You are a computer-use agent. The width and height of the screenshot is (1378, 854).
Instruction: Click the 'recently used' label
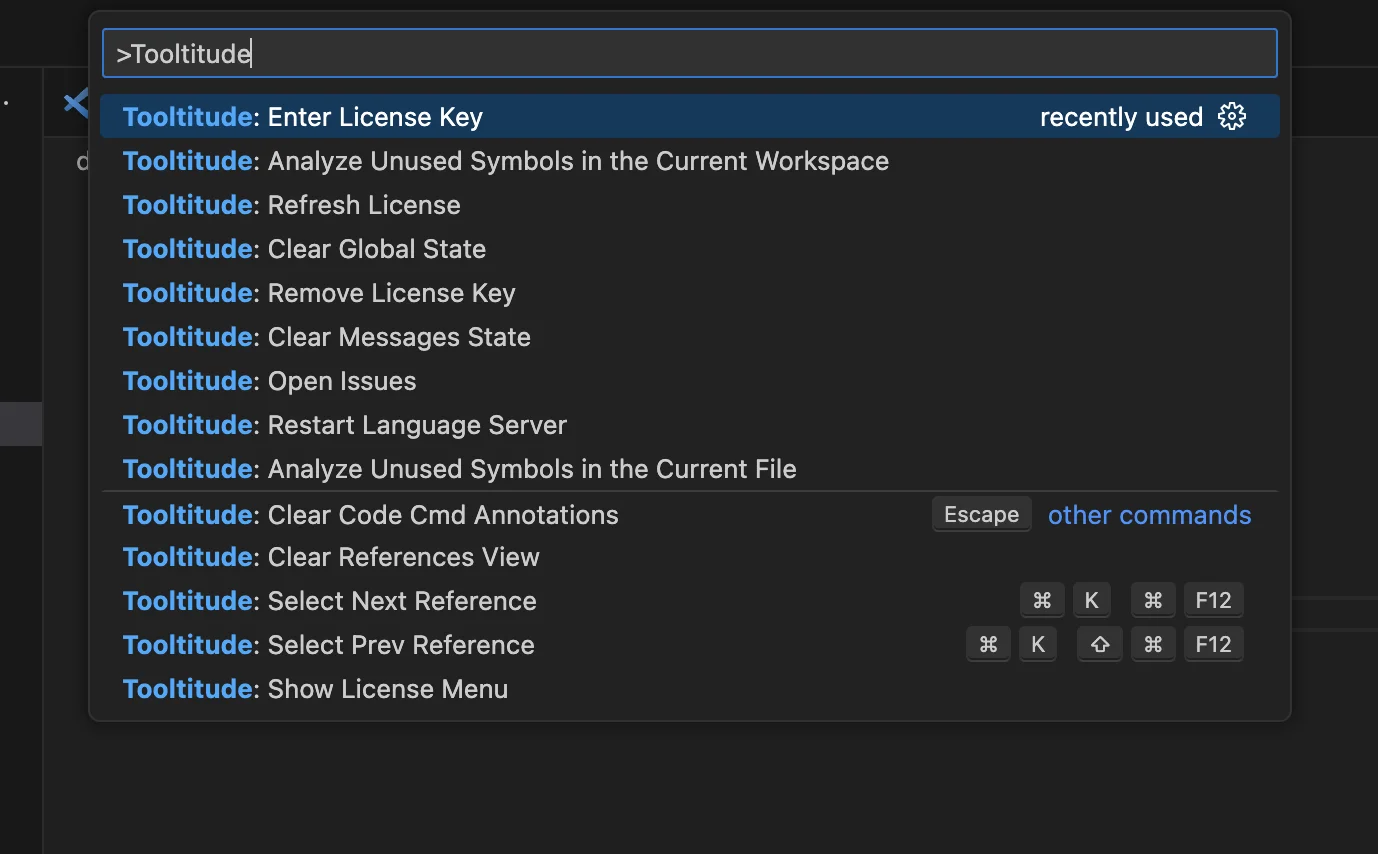(1121, 117)
